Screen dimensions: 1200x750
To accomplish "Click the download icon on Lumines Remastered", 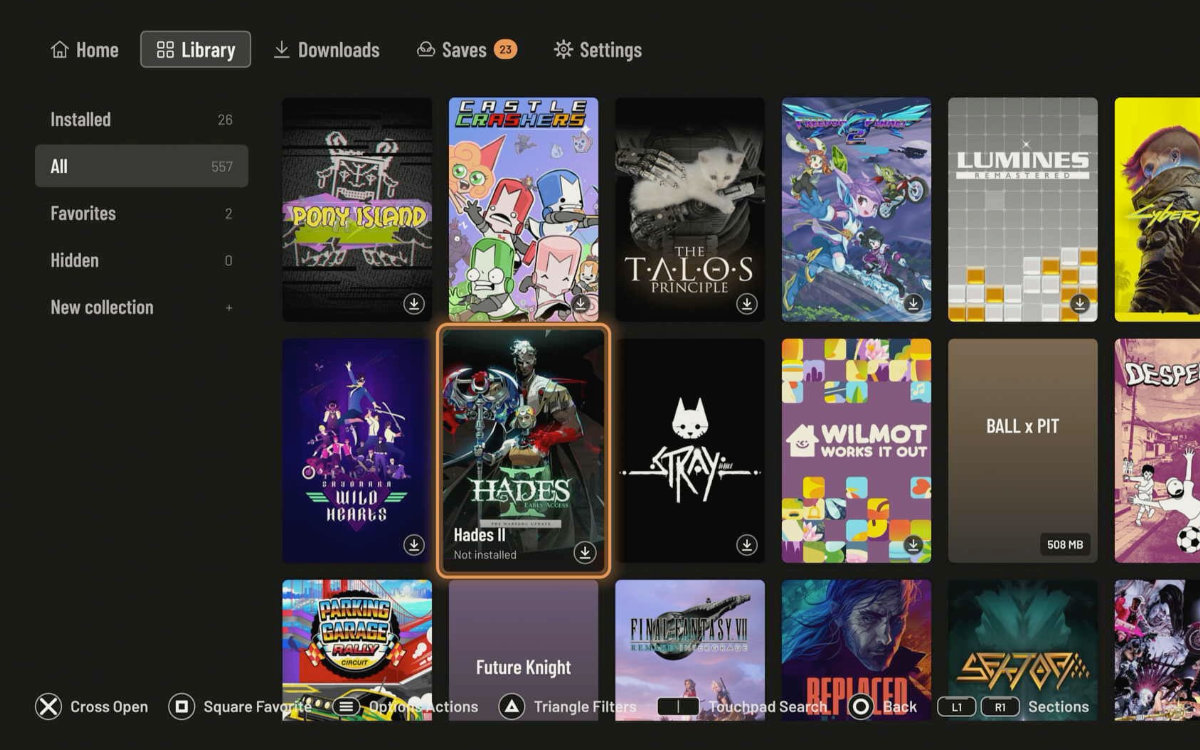I will coord(1080,303).
